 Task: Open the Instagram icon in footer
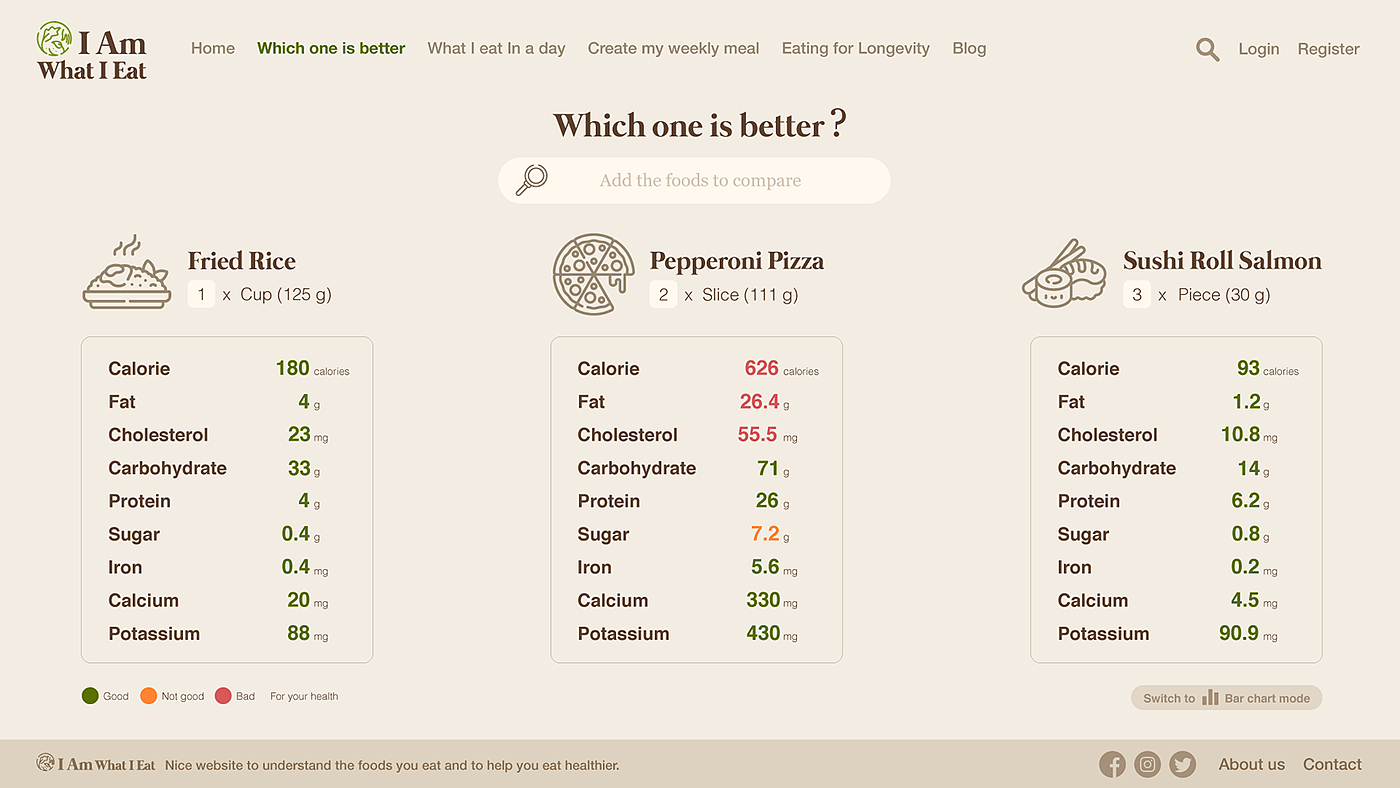(1148, 765)
